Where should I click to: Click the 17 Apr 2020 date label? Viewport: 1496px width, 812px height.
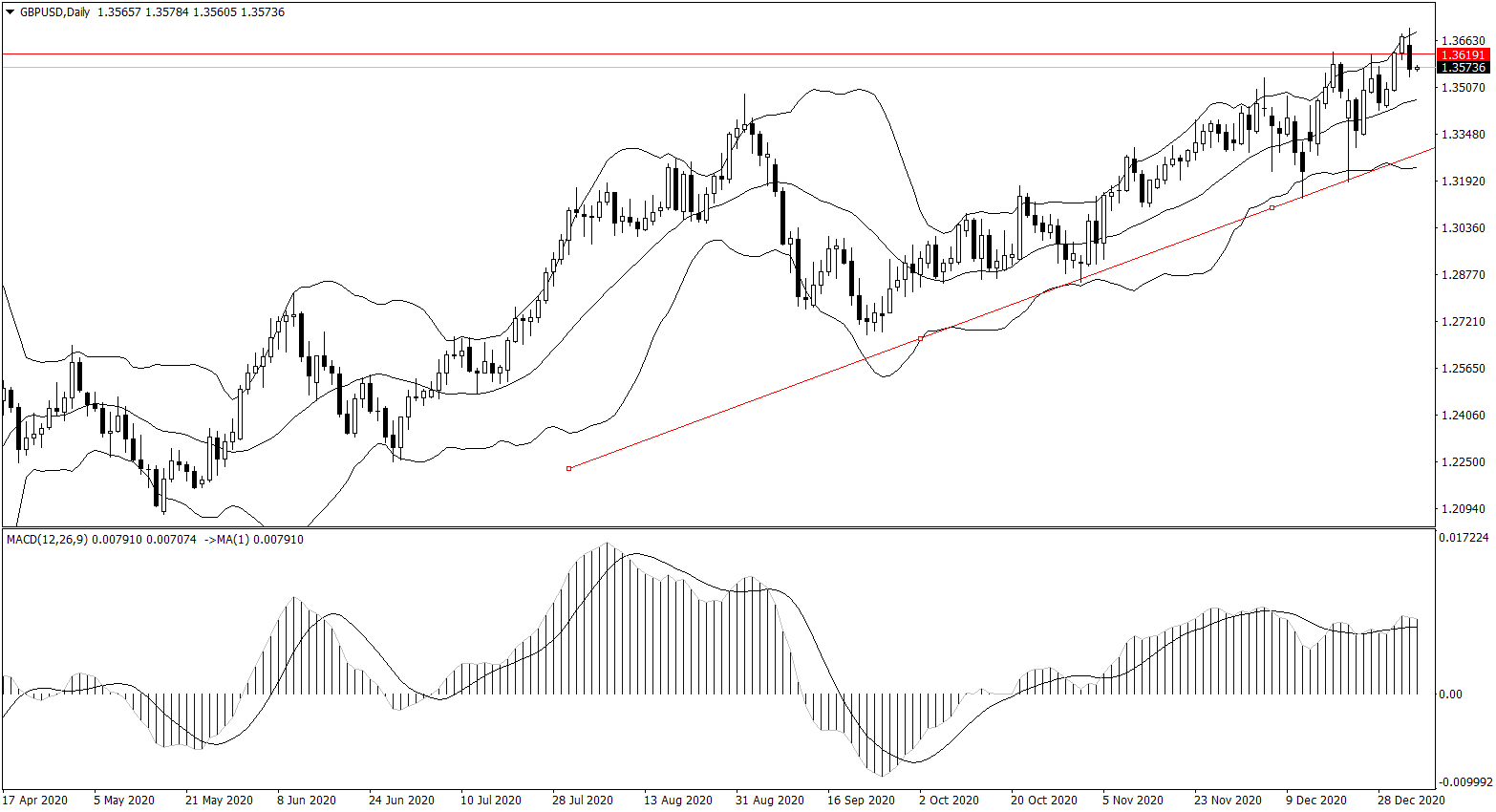click(35, 800)
